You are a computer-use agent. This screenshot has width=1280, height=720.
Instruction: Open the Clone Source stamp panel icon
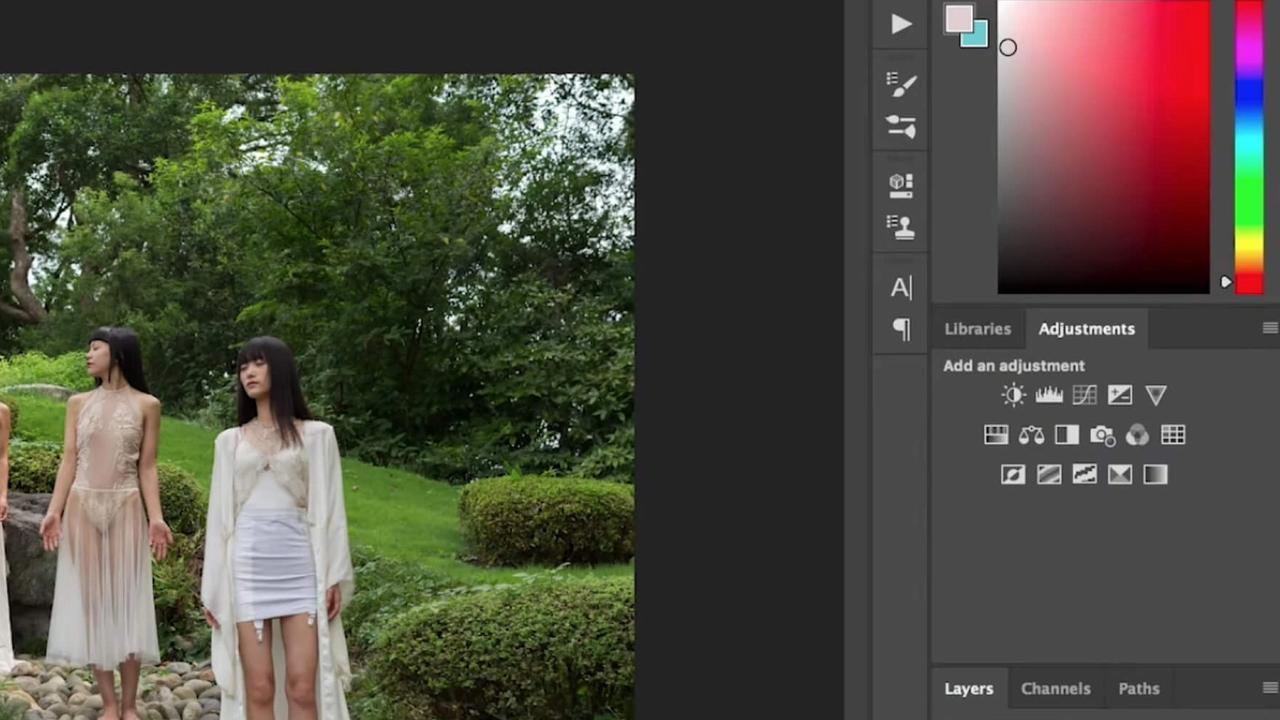click(901, 226)
